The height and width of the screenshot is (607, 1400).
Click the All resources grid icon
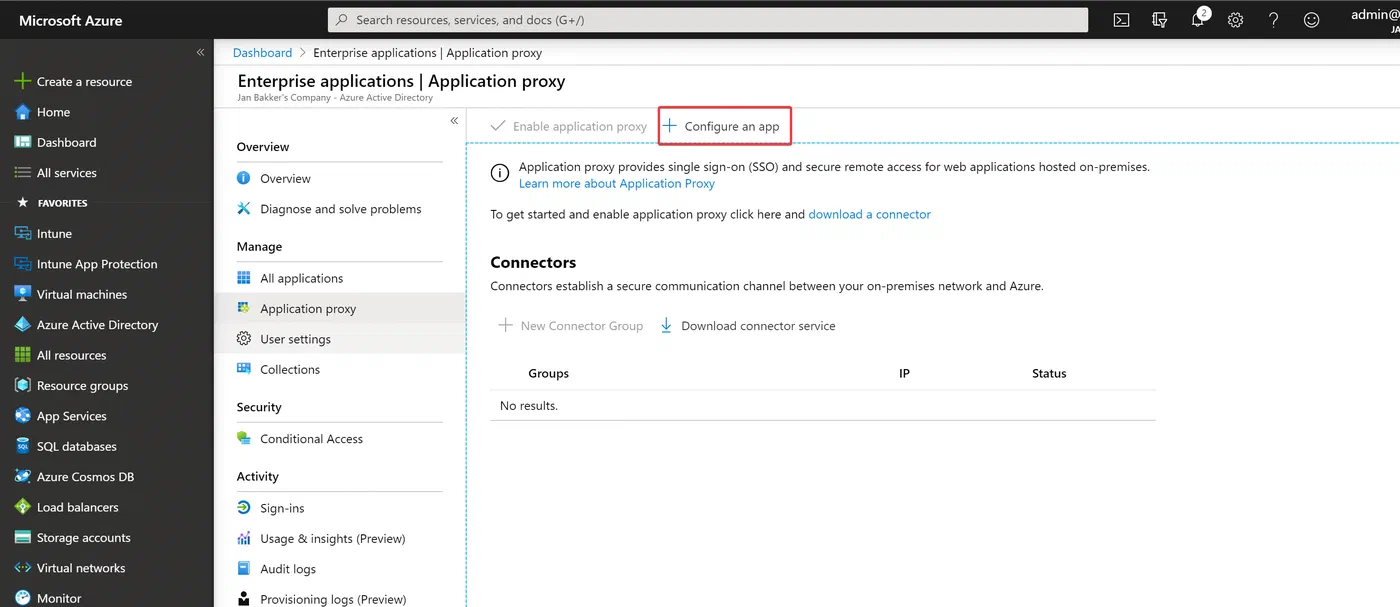(22, 355)
